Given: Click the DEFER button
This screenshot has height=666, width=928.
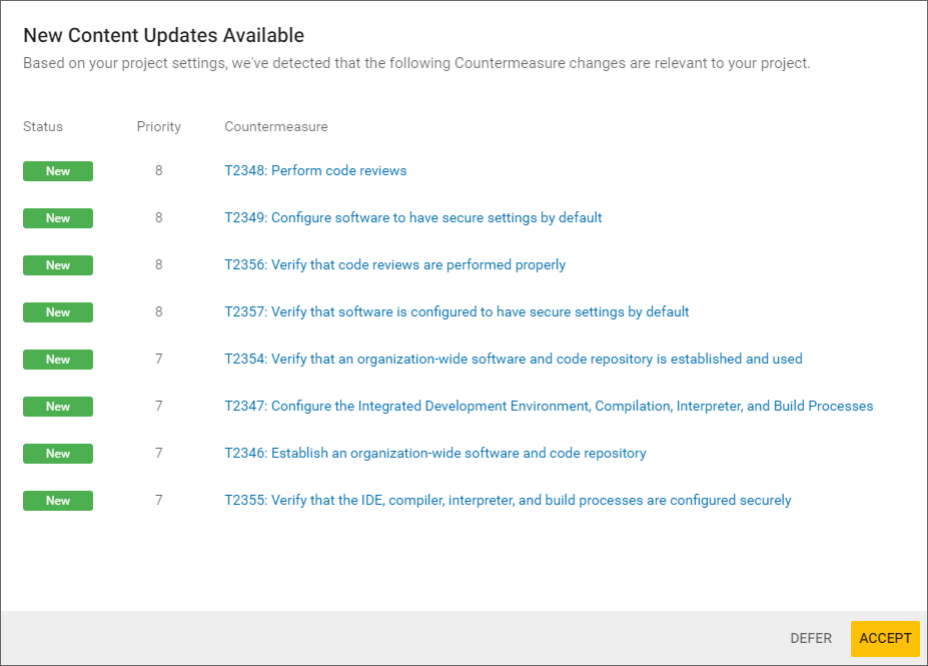Looking at the screenshot, I should coord(810,638).
